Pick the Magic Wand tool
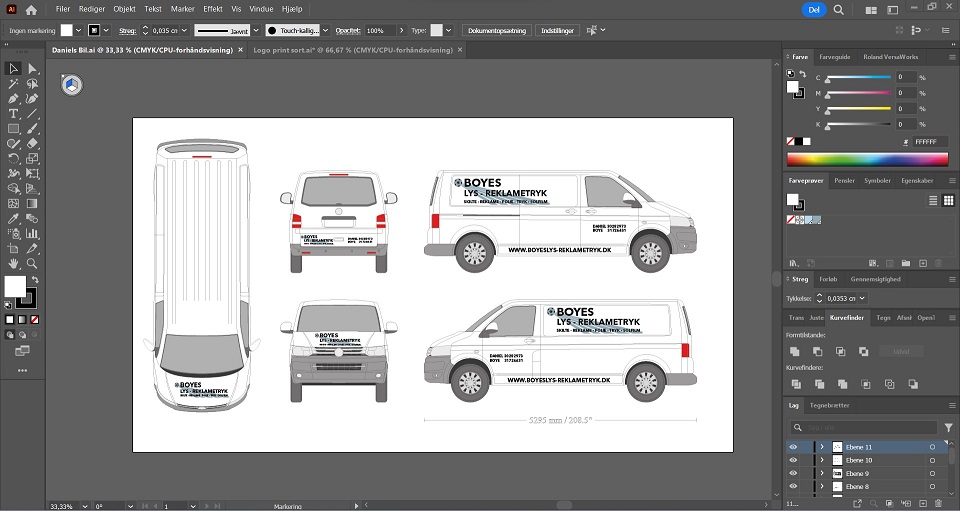Screen dimensions: 960x511 (13, 84)
